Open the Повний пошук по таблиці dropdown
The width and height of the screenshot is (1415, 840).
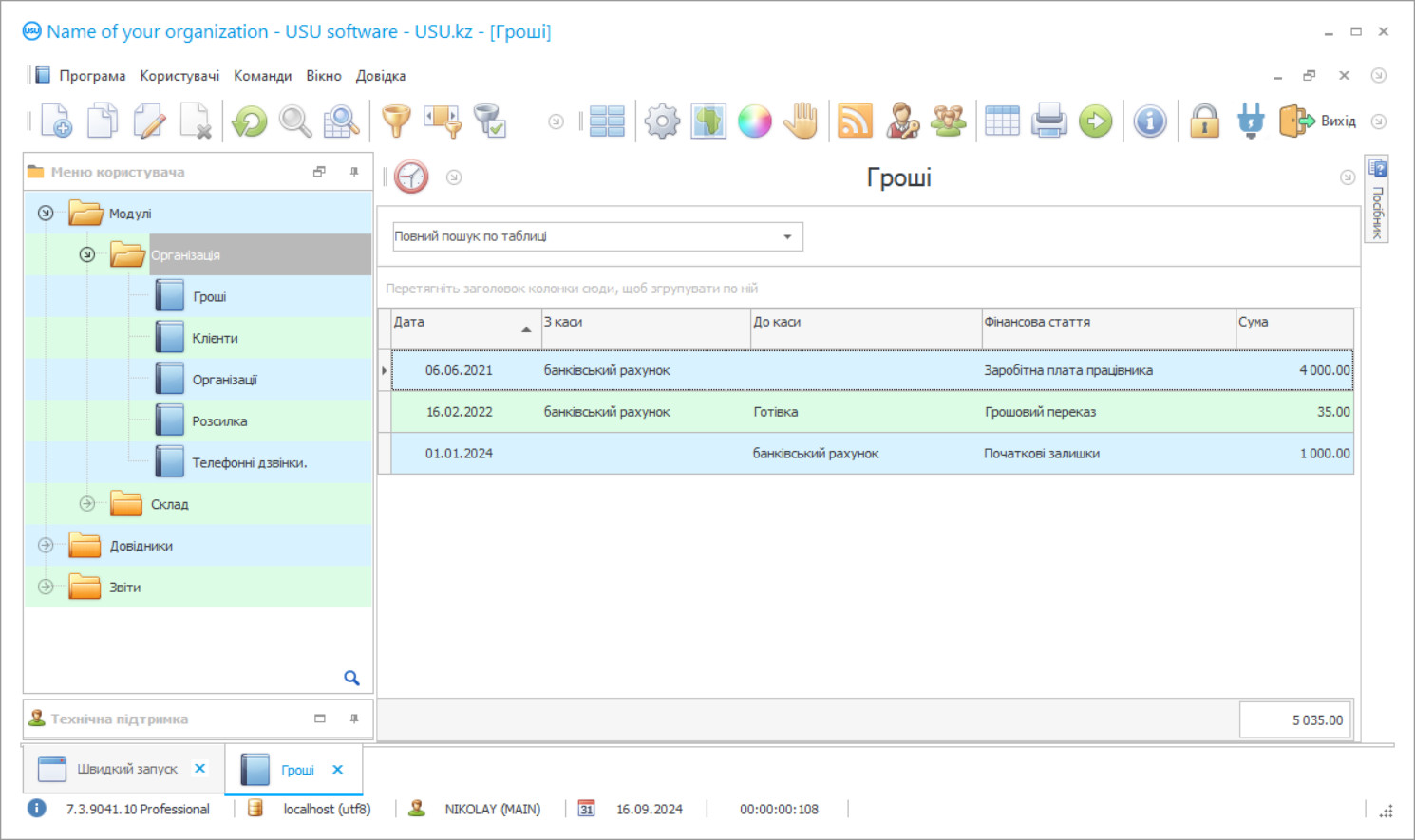(x=787, y=237)
